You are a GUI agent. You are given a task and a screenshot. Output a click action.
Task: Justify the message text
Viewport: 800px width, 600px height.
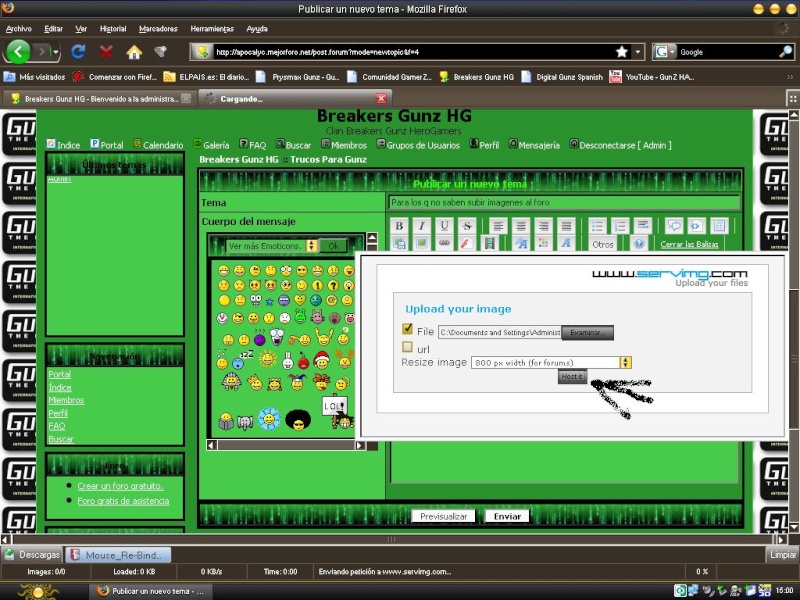point(566,226)
